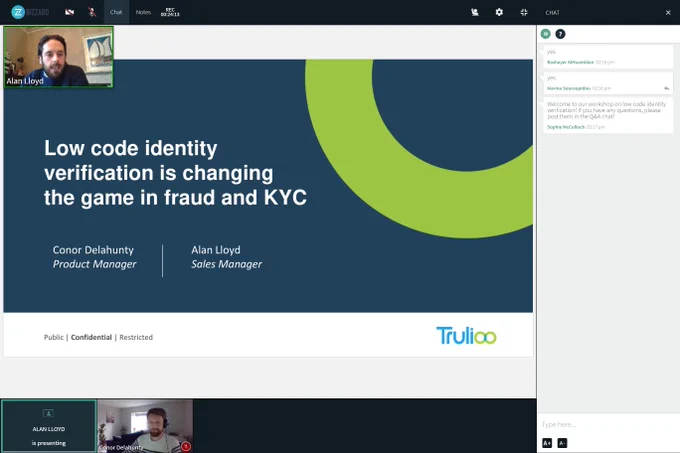Open the settings gear icon
The width and height of the screenshot is (680, 453).
[x=499, y=12]
